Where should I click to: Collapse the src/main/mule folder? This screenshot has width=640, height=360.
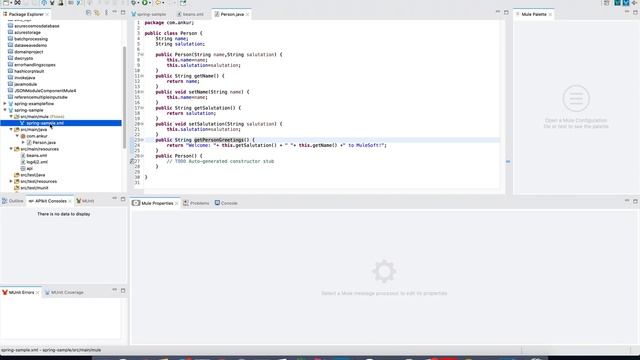pyautogui.click(x=11, y=117)
